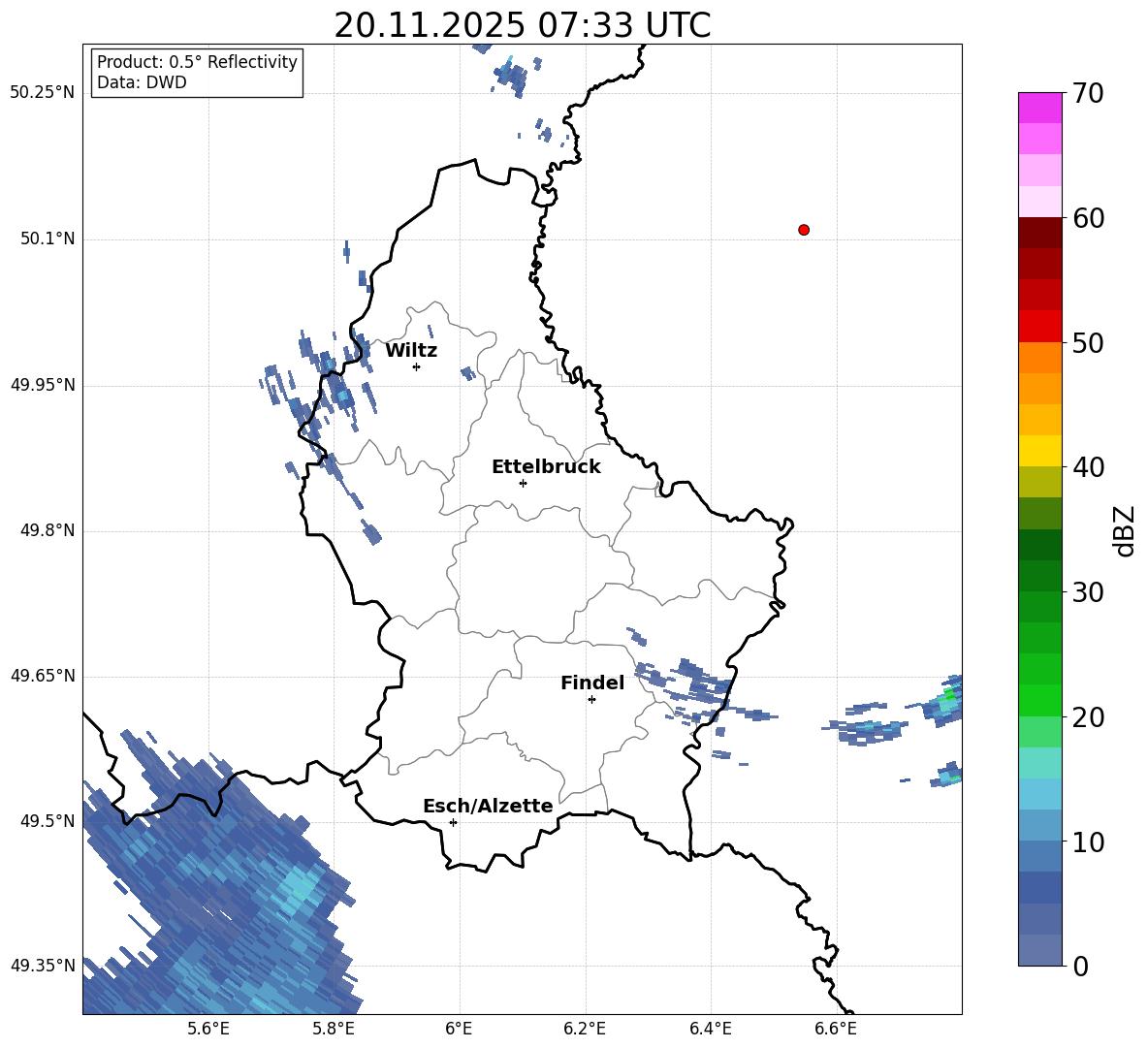Click the 6.2°E longitude label

pos(585,1029)
